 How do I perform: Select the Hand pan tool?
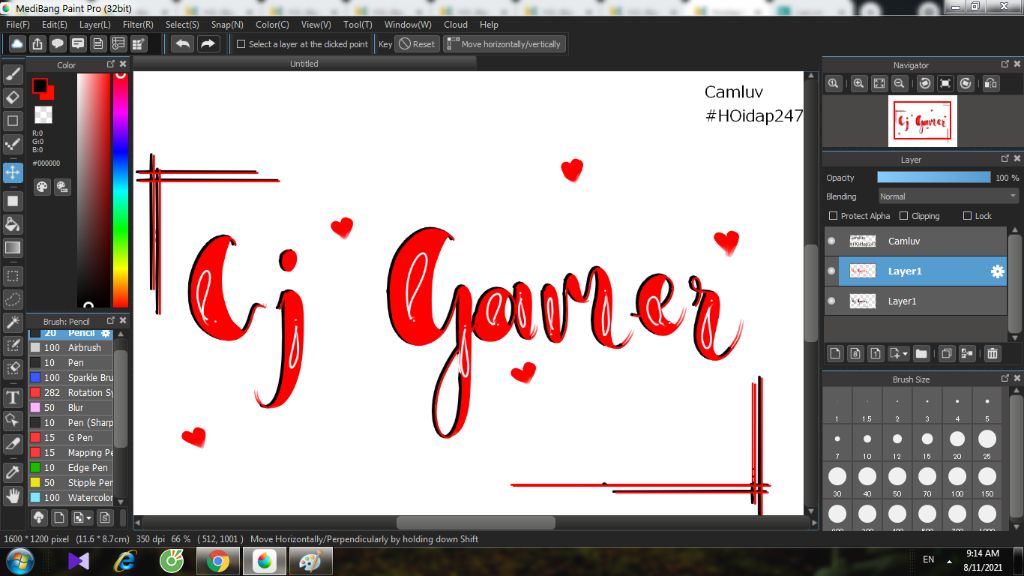(x=12, y=496)
